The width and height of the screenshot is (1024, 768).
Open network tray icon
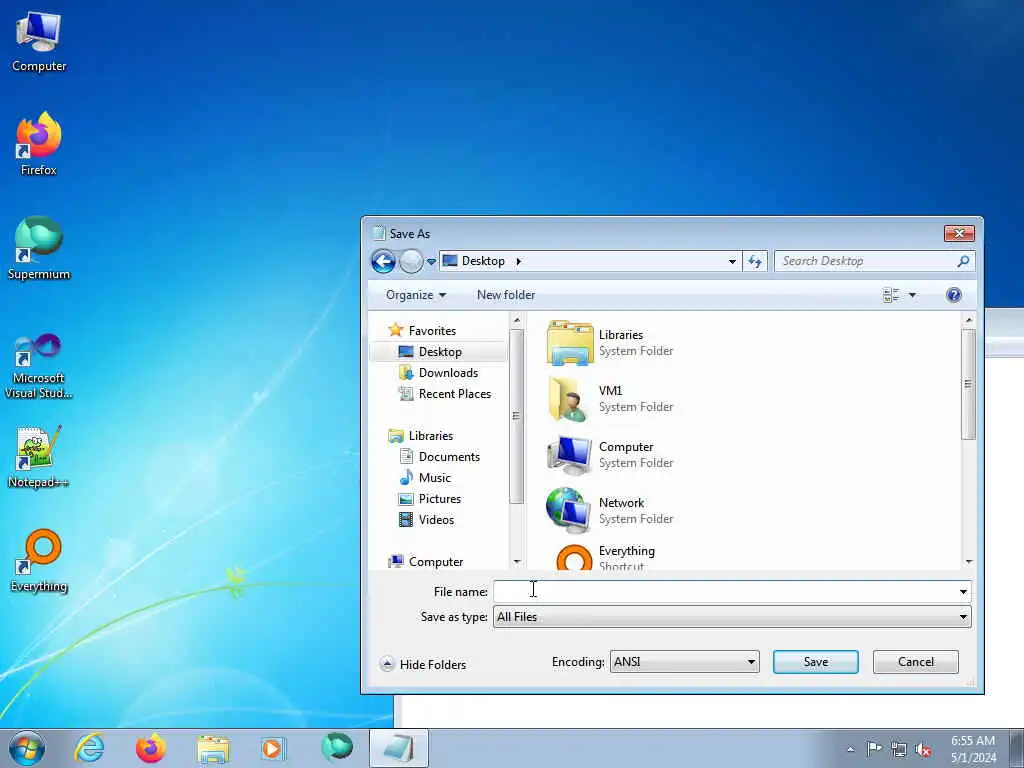(899, 749)
